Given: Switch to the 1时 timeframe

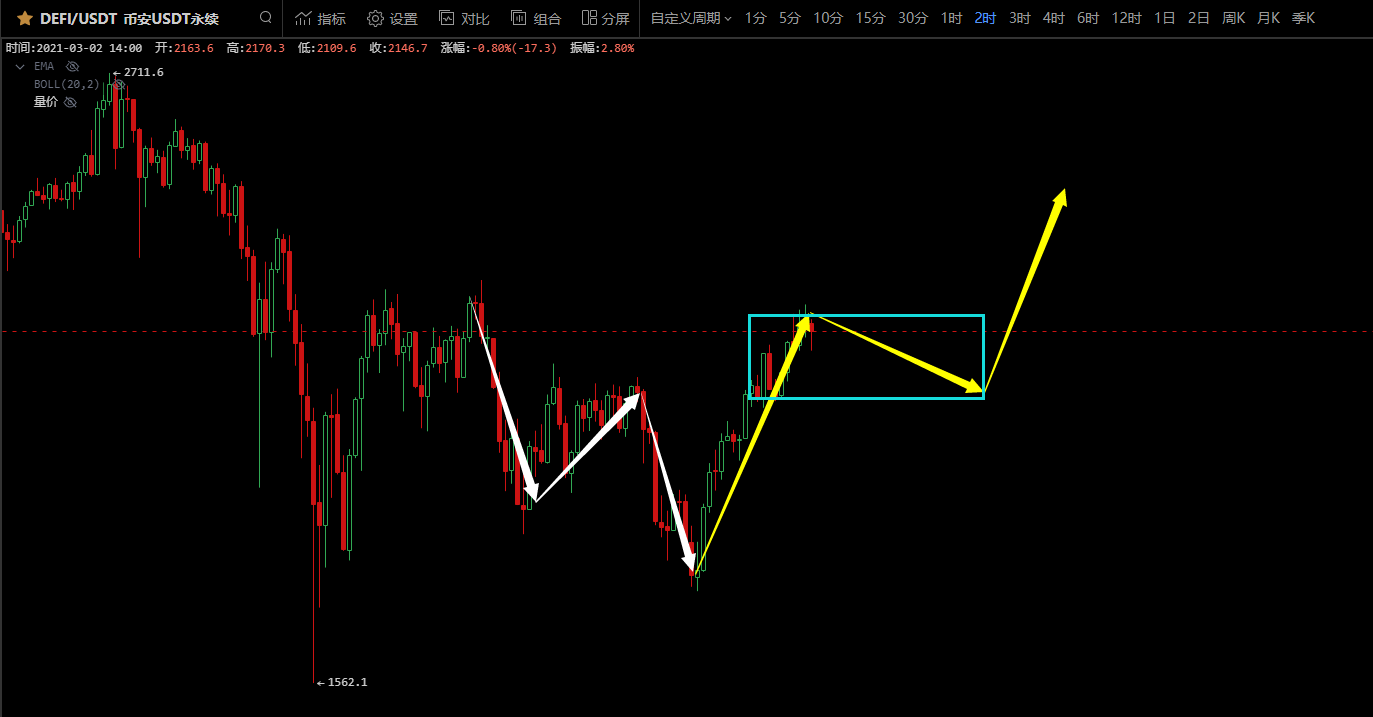Looking at the screenshot, I should (951, 18).
